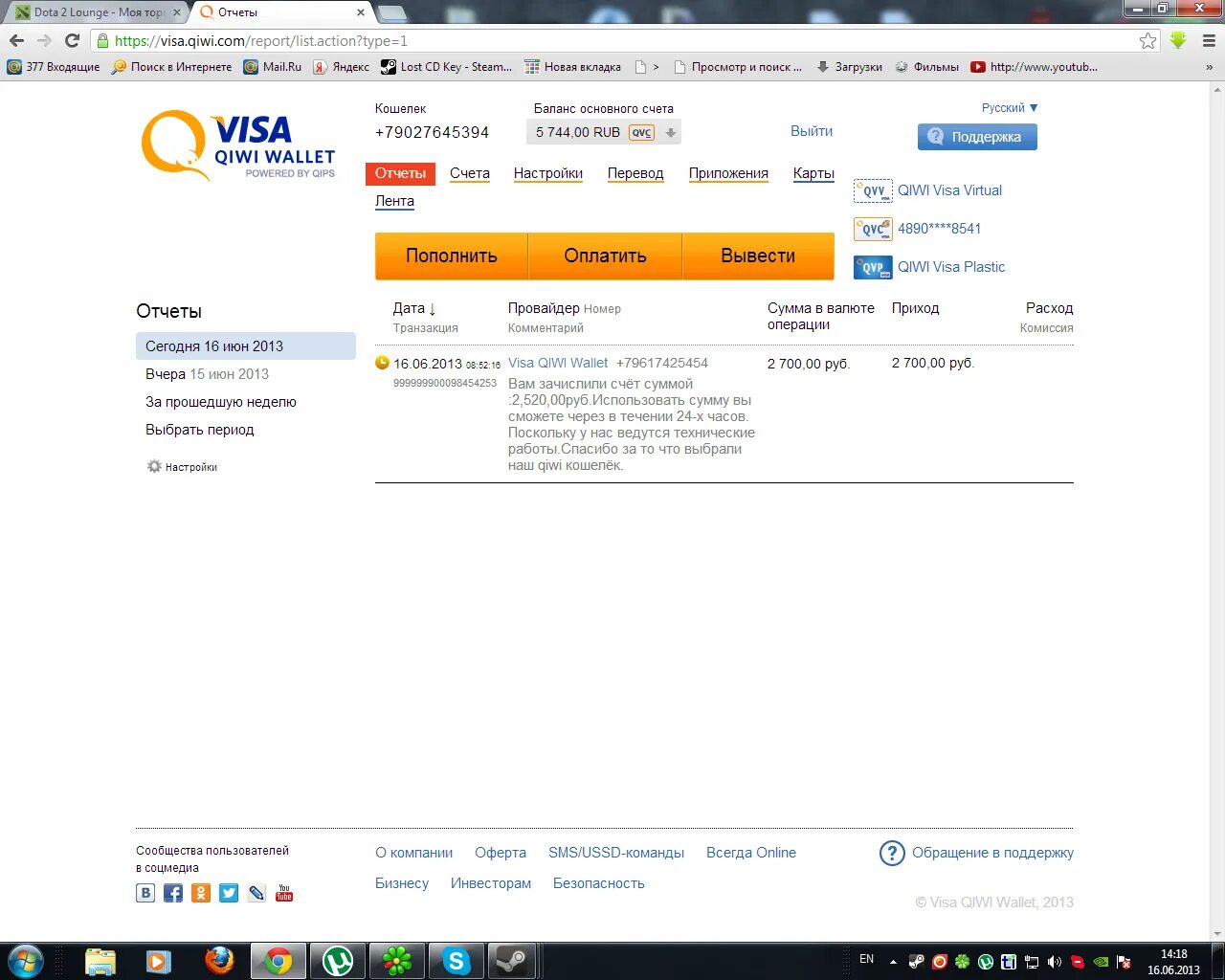This screenshot has width=1225, height=980.
Task: Click the LiveJournal pencil social icon
Action: [256, 893]
